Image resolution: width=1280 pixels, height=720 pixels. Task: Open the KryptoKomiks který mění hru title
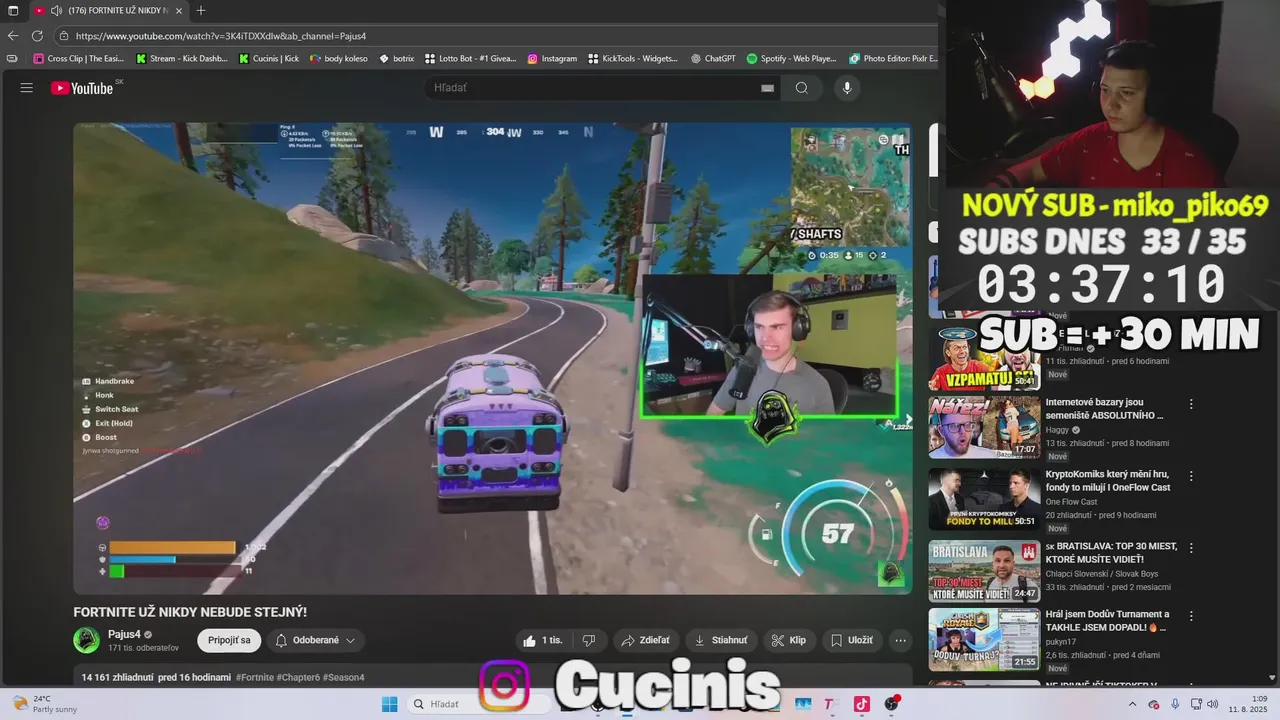pyautogui.click(x=1108, y=481)
